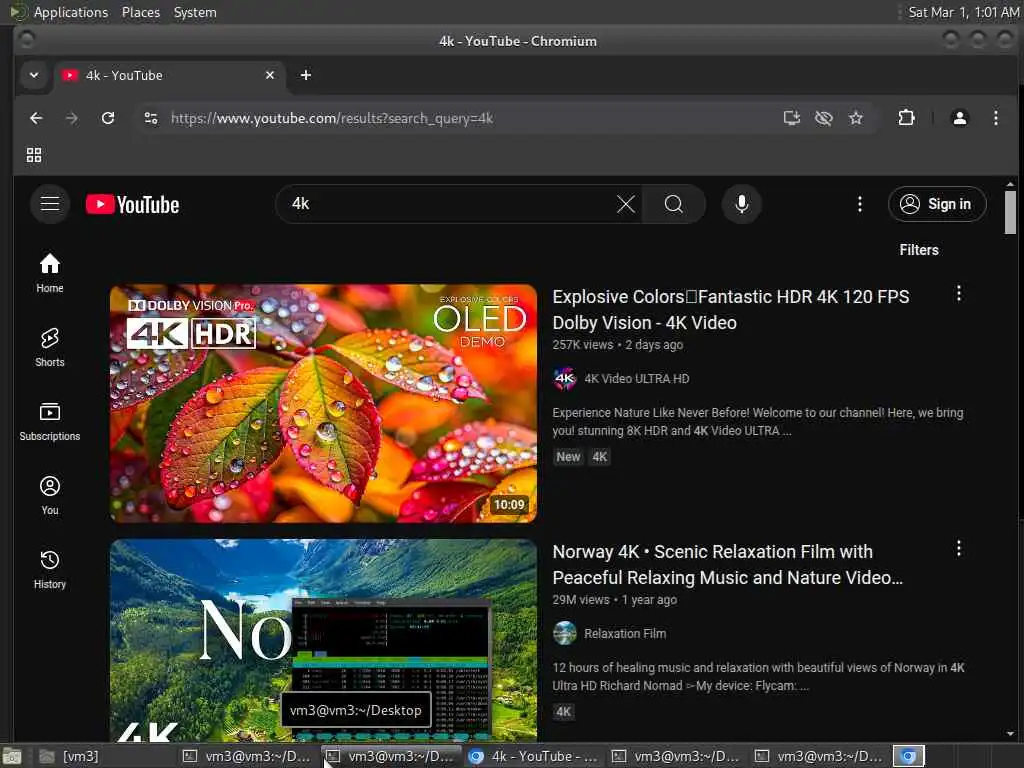Open 4K Video ULTRA HD channel avatar

565,379
